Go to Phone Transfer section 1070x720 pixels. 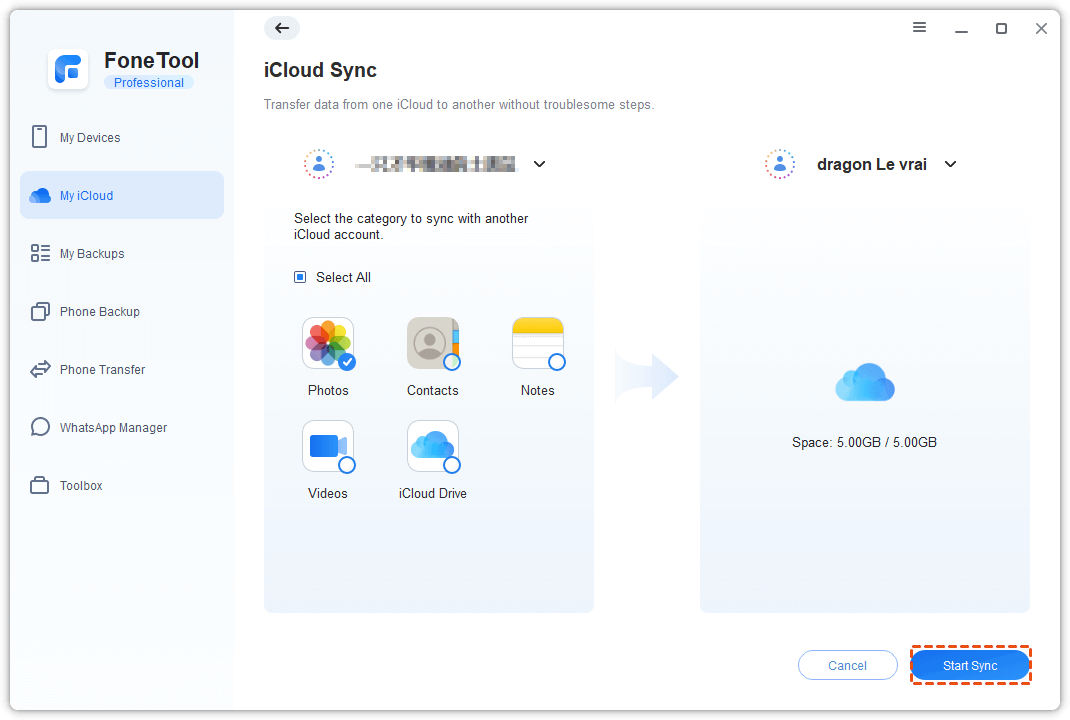102,370
